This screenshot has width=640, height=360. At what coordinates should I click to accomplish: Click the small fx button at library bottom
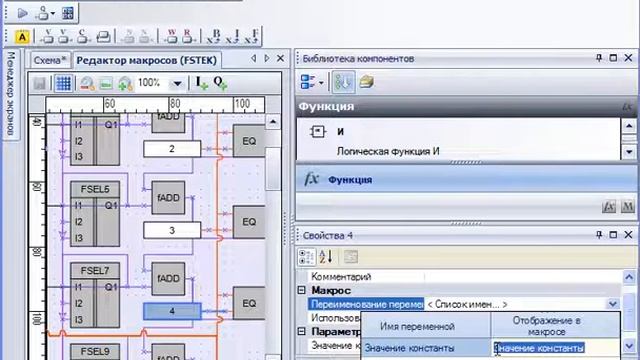click(609, 207)
